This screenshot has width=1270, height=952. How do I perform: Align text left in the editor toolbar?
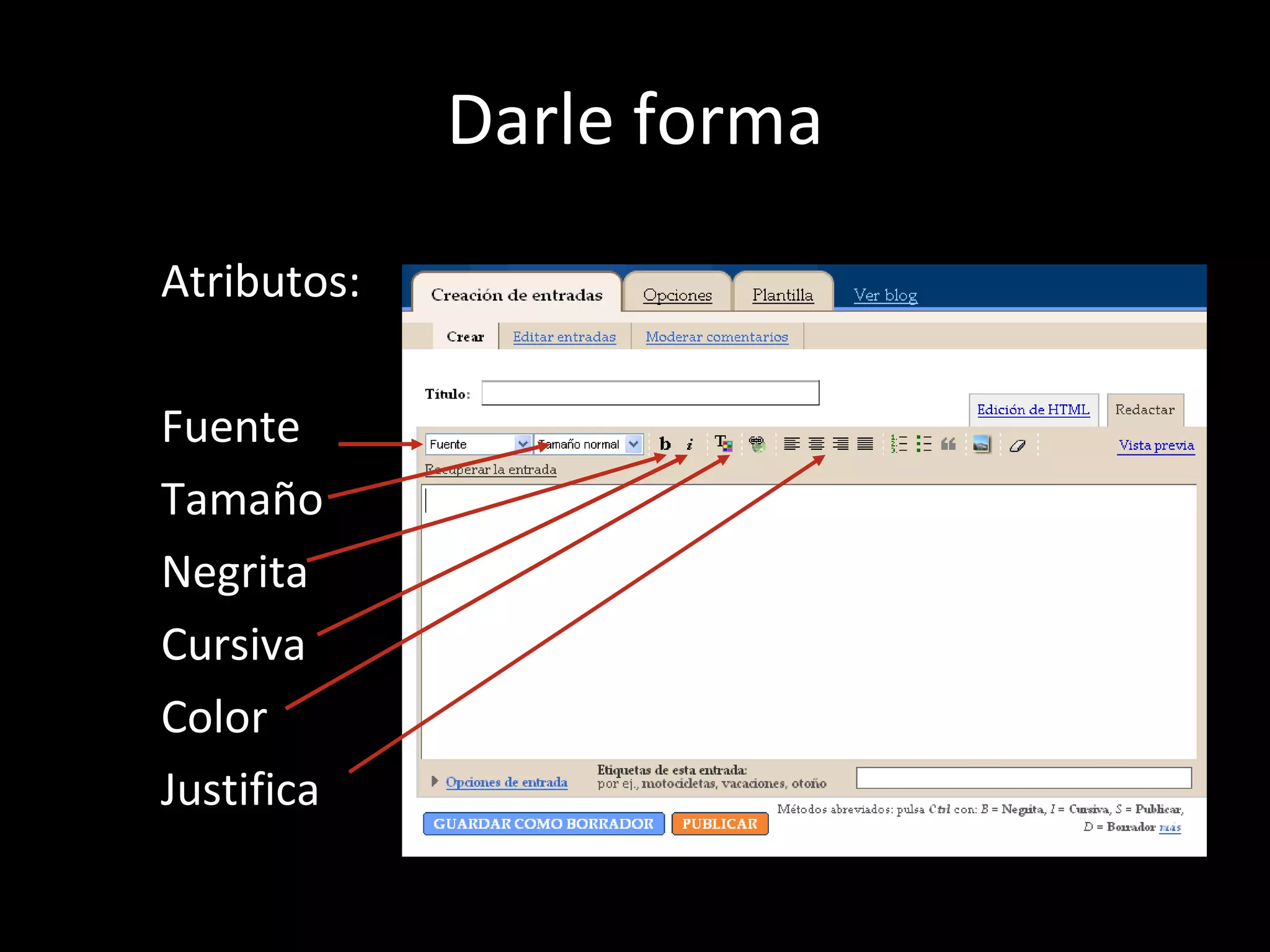point(791,444)
